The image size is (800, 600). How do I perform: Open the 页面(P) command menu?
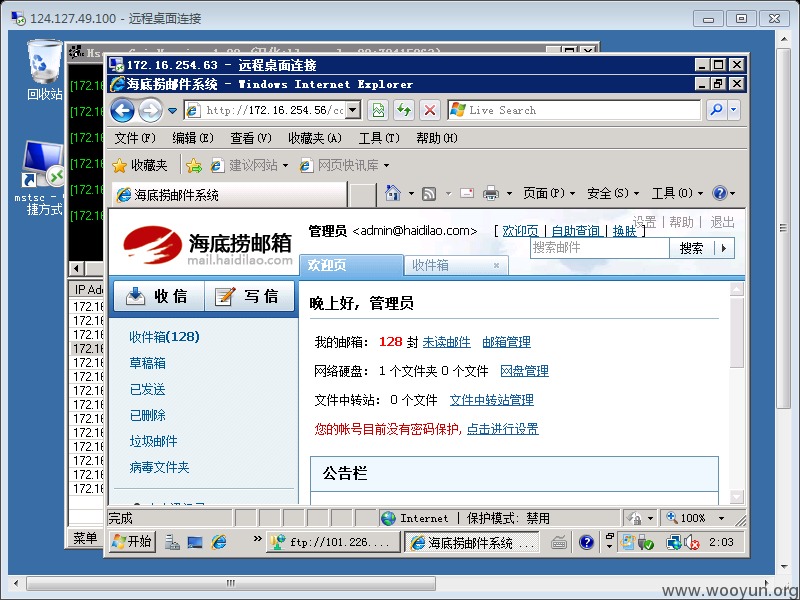click(548, 193)
